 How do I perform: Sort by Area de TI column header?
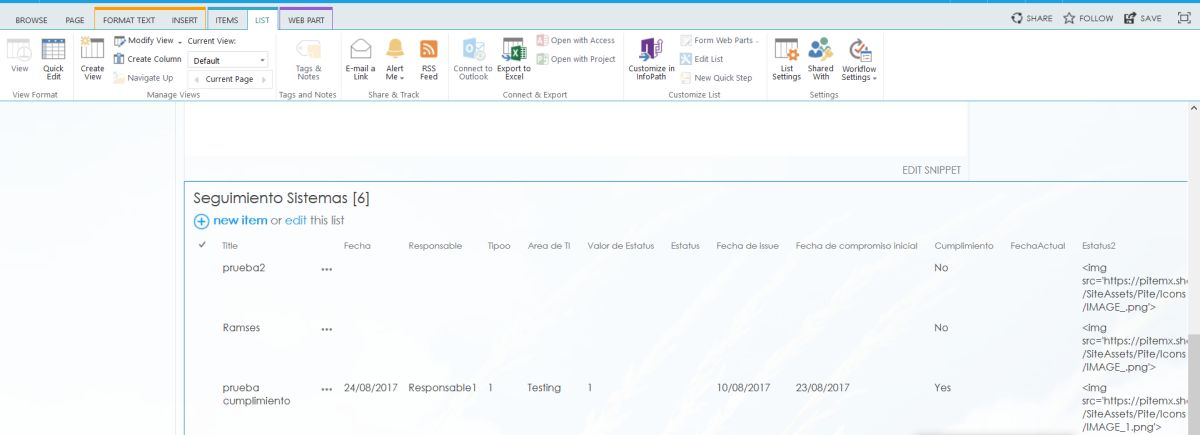(549, 245)
